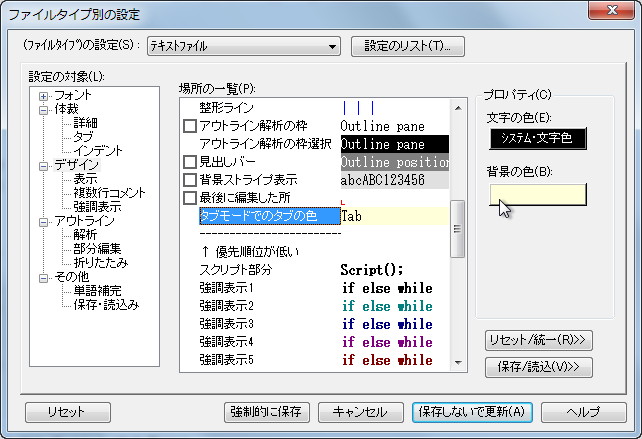
Task: Select the フォント tree label
Action: pos(72,95)
